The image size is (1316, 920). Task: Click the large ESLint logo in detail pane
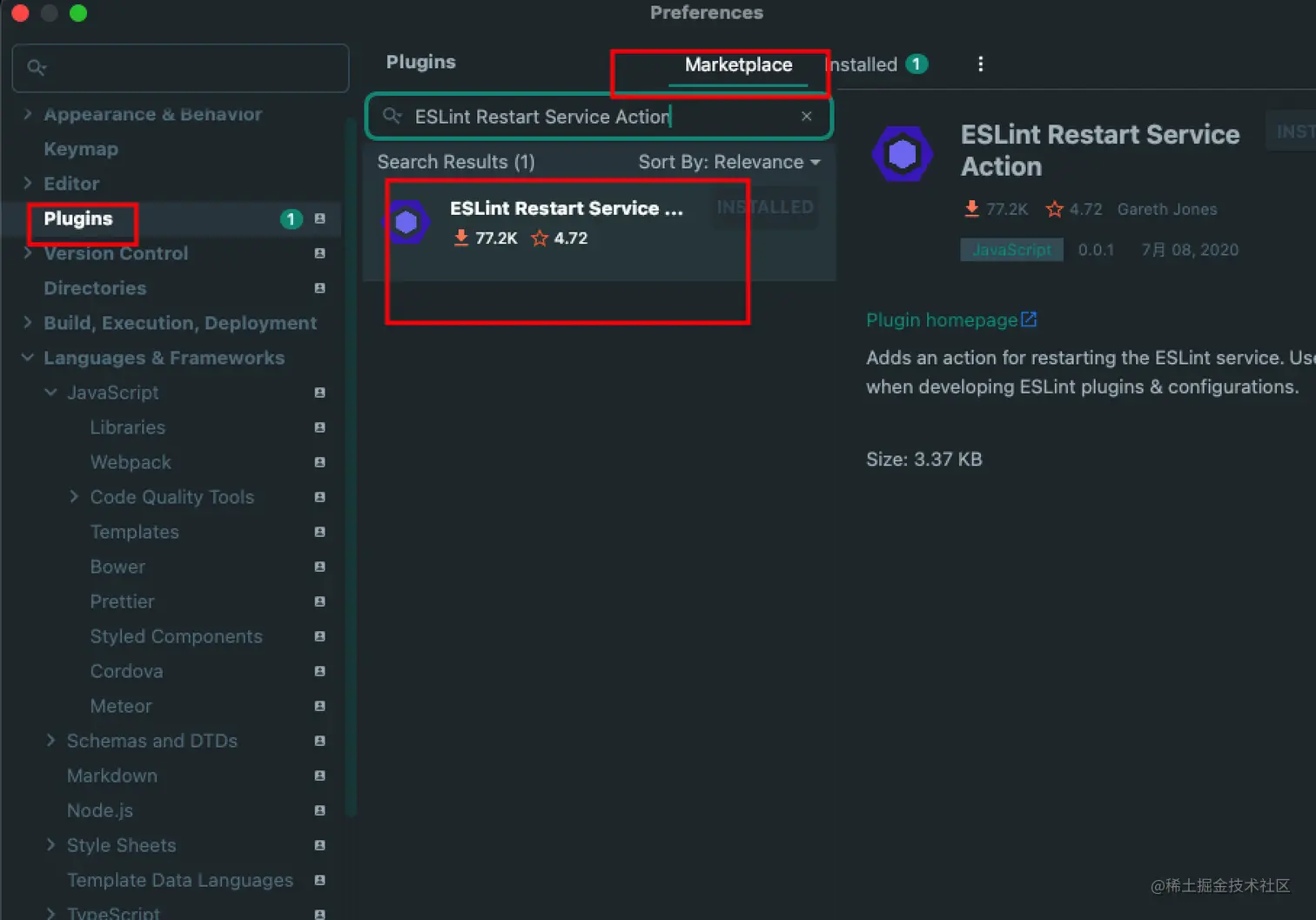pos(903,154)
